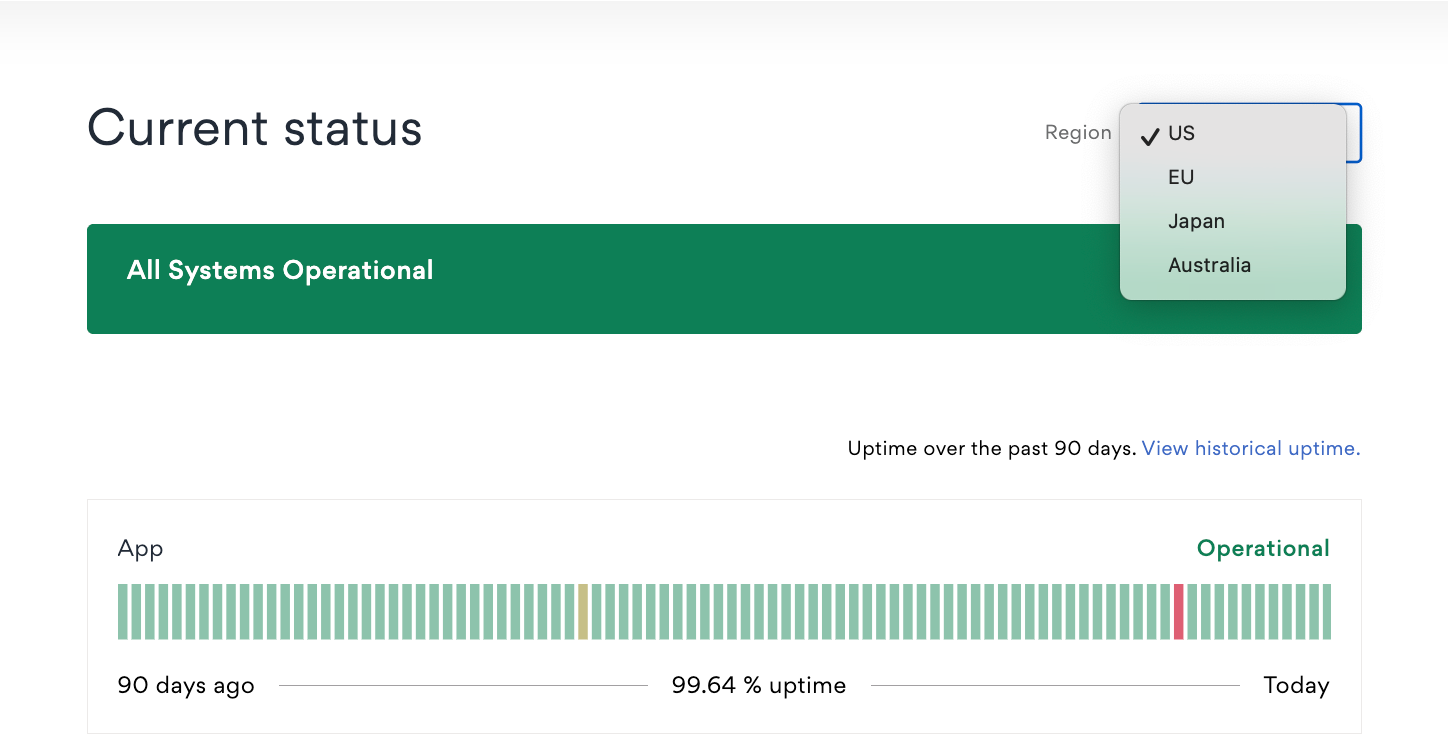Open the View historical uptime link

1251,448
